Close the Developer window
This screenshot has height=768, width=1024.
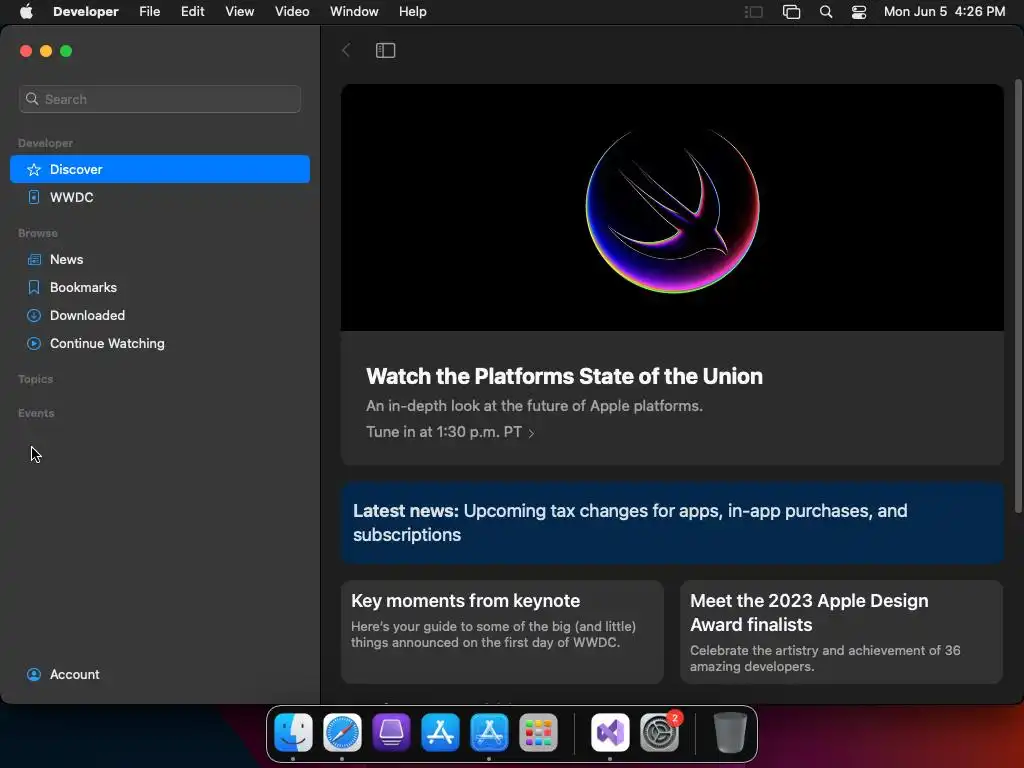(26, 51)
